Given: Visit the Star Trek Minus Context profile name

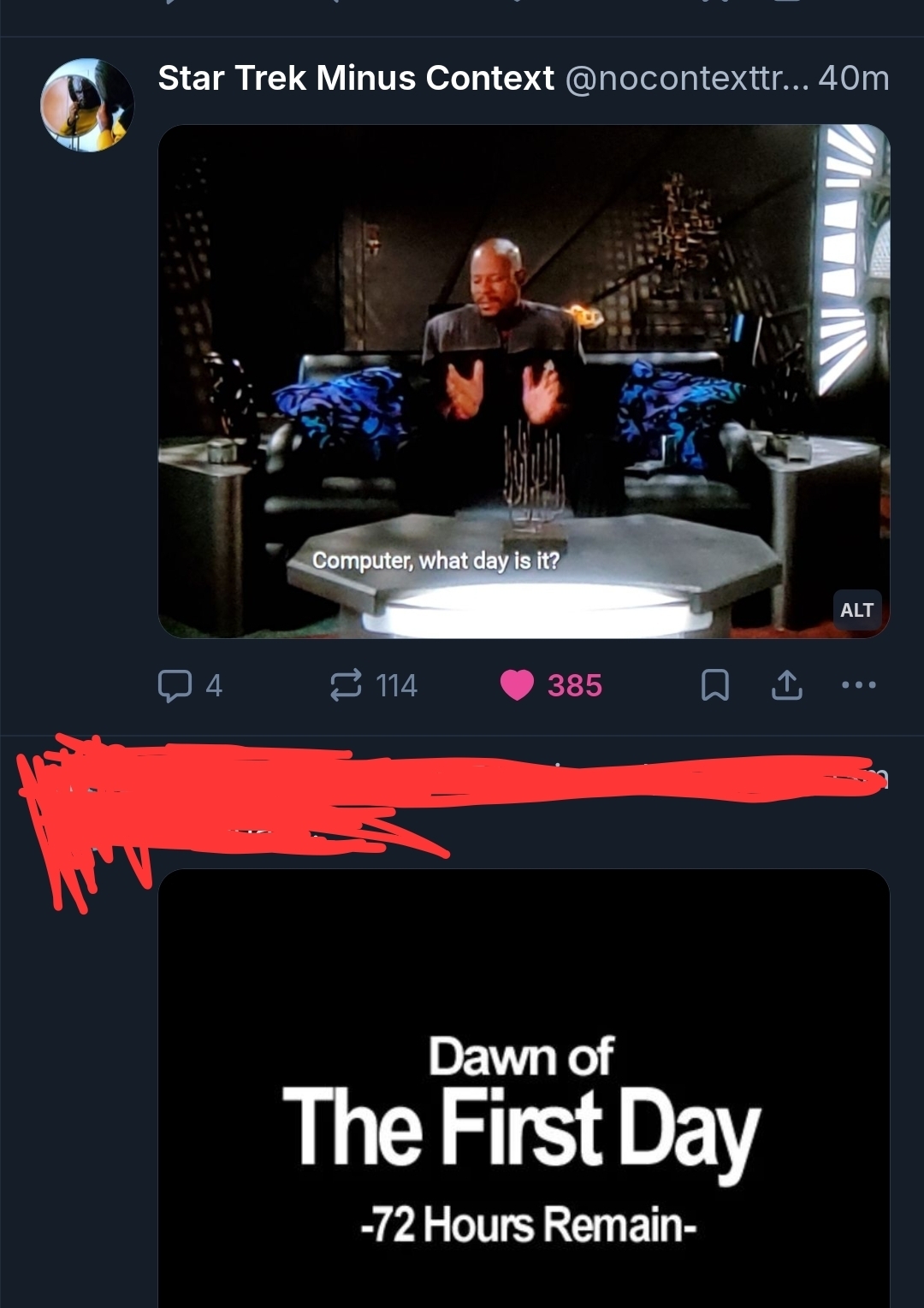Looking at the screenshot, I should point(356,78).
